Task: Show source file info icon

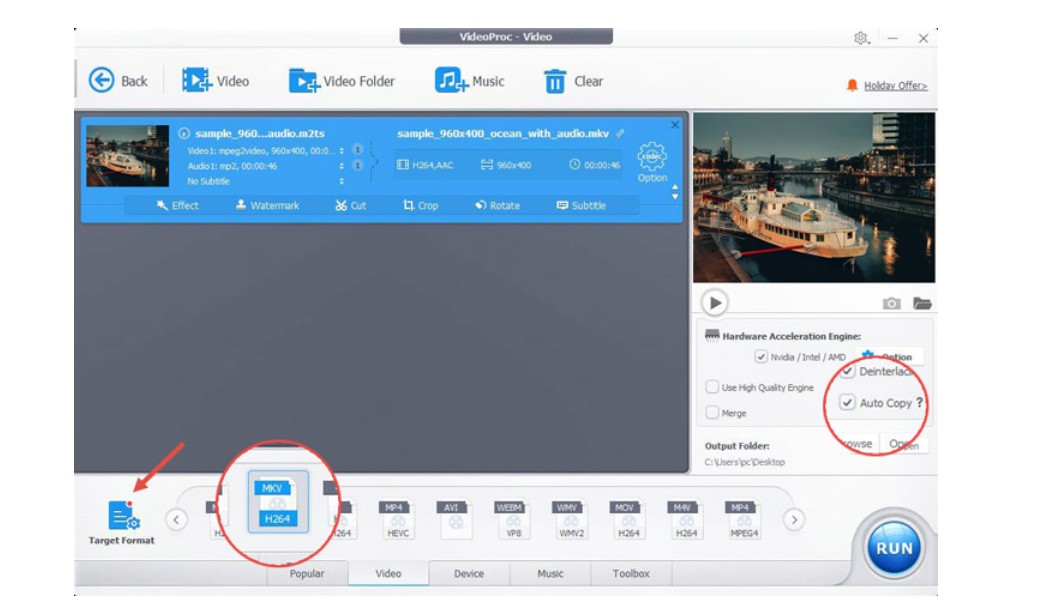Action: coord(183,134)
